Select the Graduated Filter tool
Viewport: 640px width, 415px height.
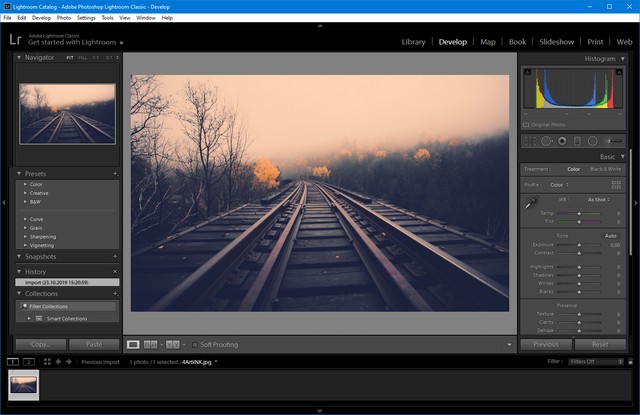point(577,141)
